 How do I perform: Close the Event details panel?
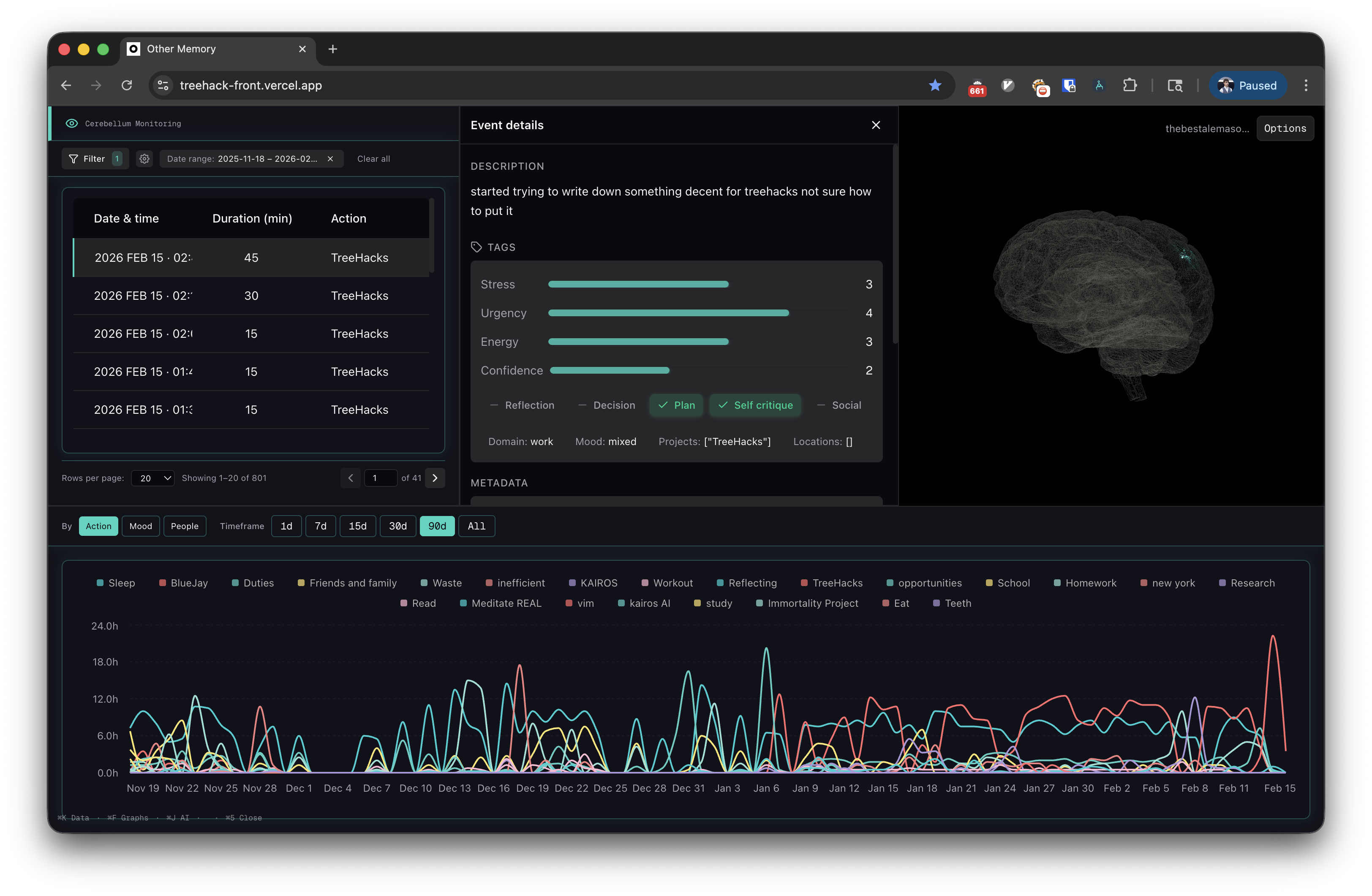coord(876,125)
